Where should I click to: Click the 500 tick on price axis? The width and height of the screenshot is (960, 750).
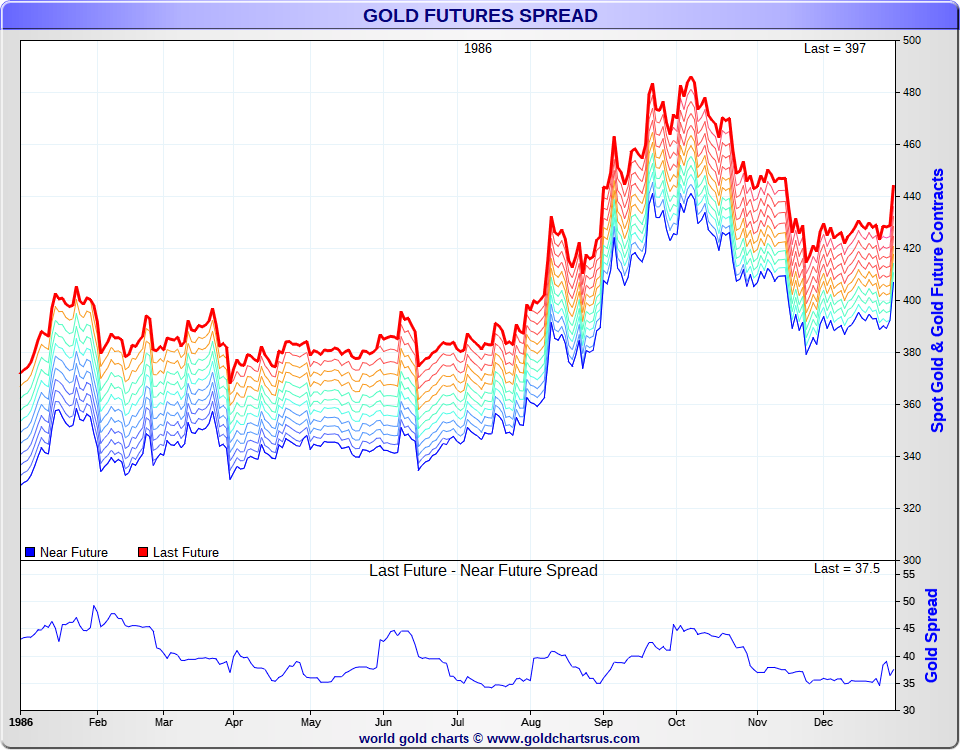pos(912,41)
